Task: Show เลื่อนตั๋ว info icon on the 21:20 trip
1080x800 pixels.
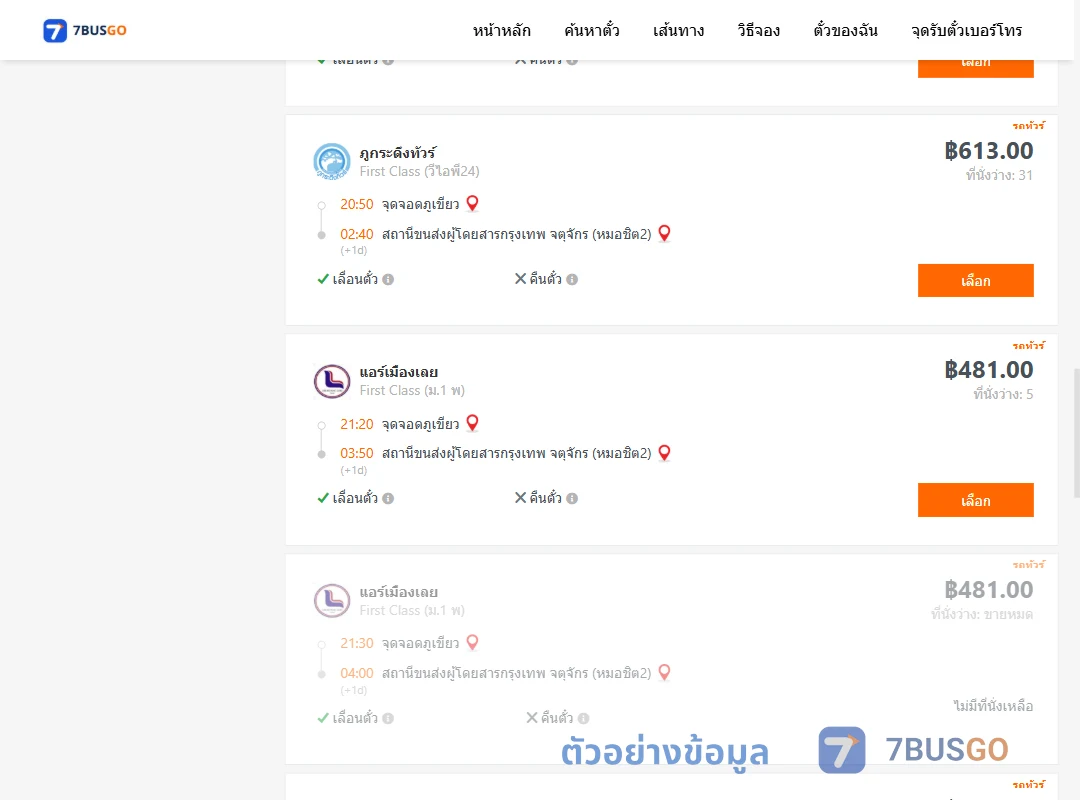Action: coord(388,498)
